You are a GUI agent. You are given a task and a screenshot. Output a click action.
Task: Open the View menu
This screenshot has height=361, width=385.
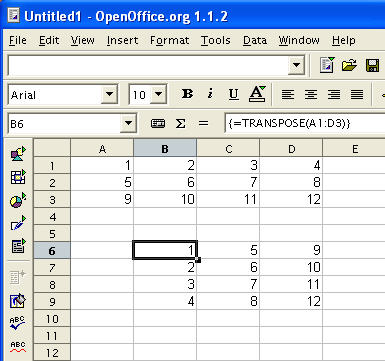82,40
